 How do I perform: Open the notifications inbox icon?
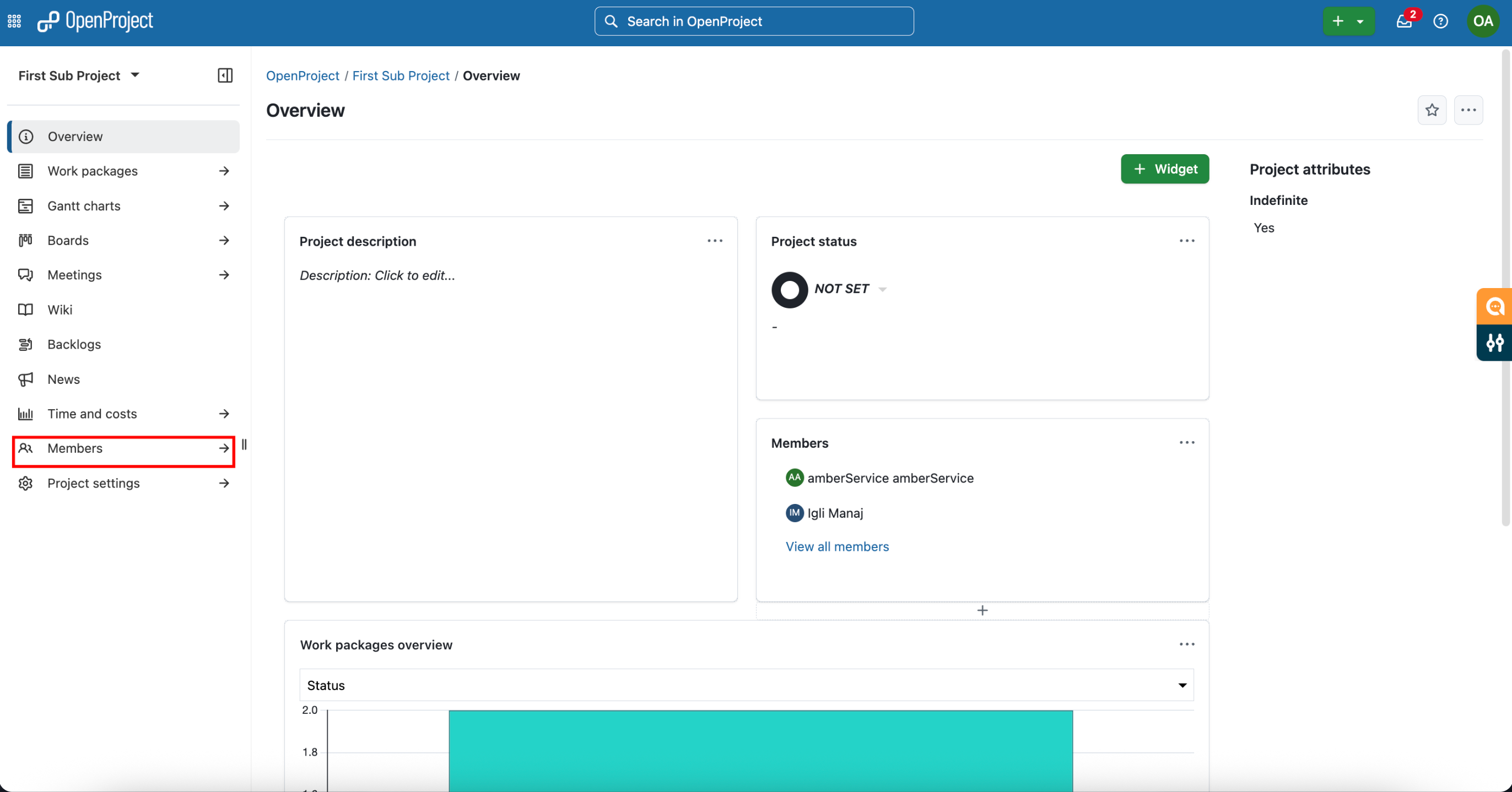tap(1404, 21)
